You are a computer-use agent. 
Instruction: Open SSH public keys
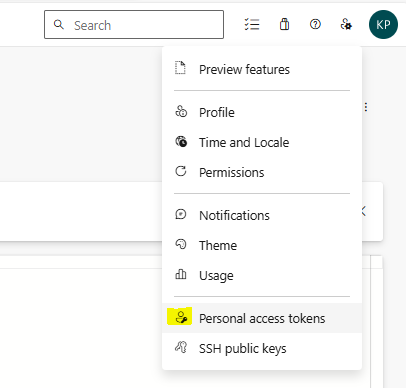[262, 348]
